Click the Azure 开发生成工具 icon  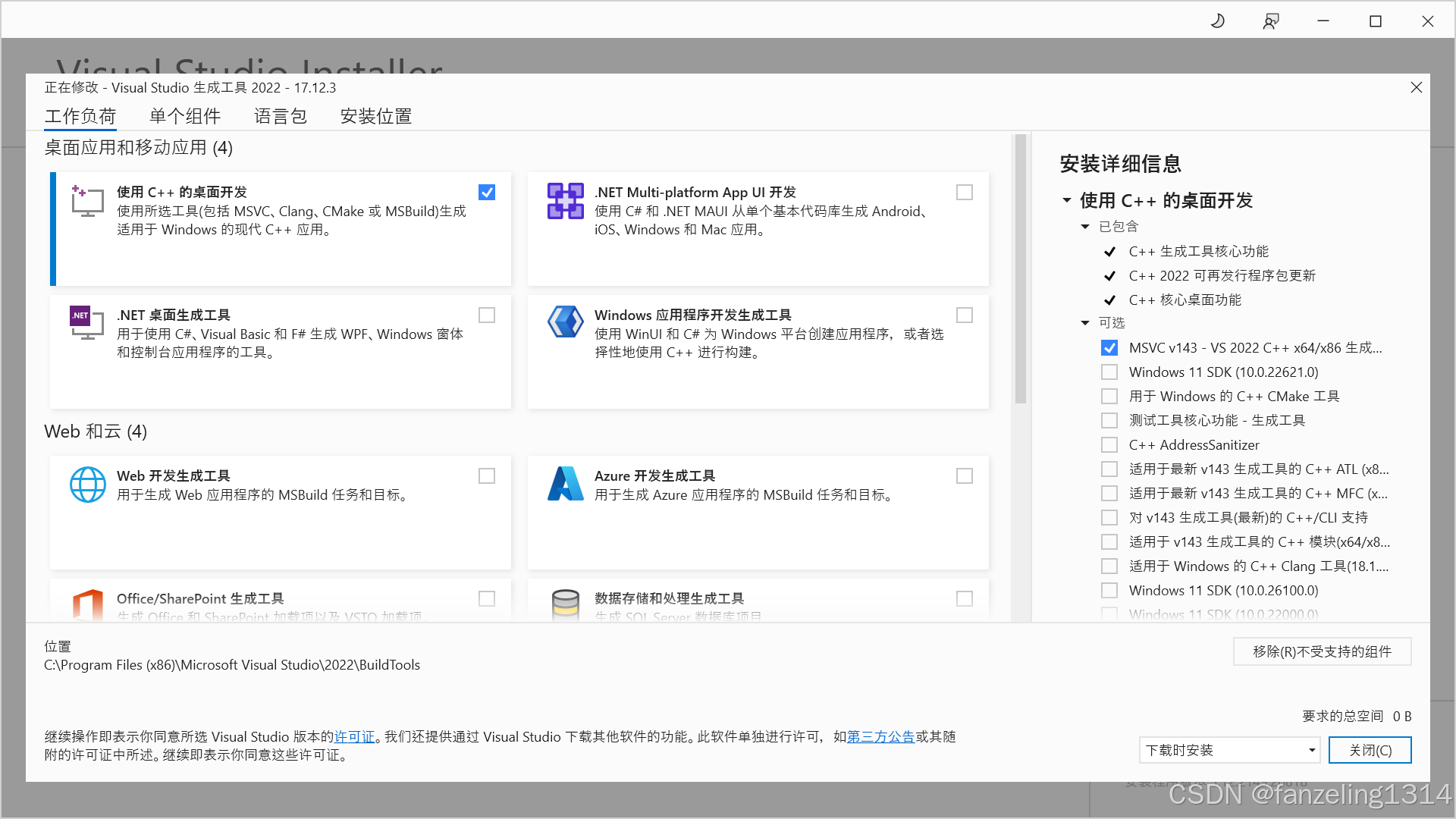click(564, 485)
